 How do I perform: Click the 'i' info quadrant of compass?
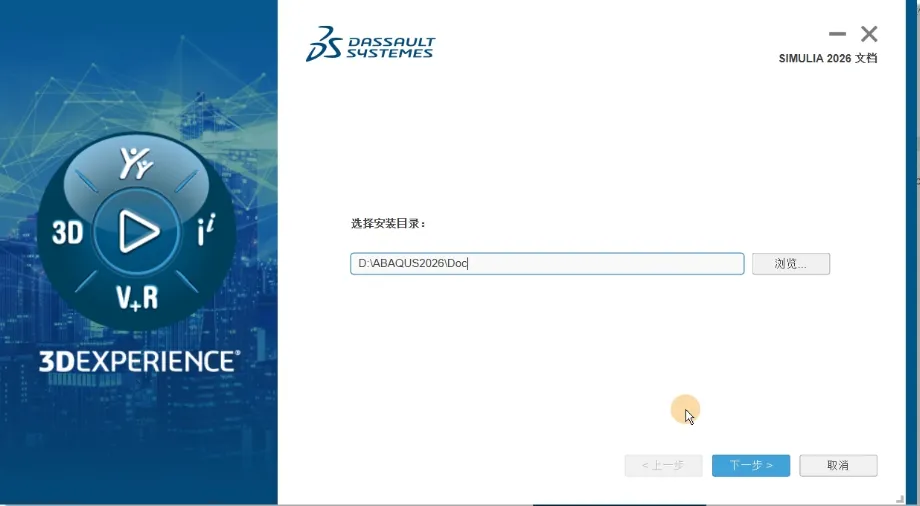pos(206,230)
